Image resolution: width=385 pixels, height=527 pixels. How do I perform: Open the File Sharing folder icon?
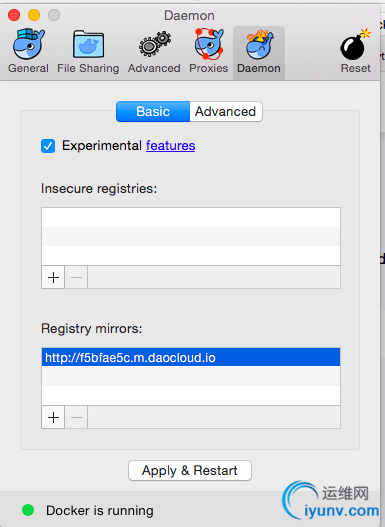click(x=88, y=44)
